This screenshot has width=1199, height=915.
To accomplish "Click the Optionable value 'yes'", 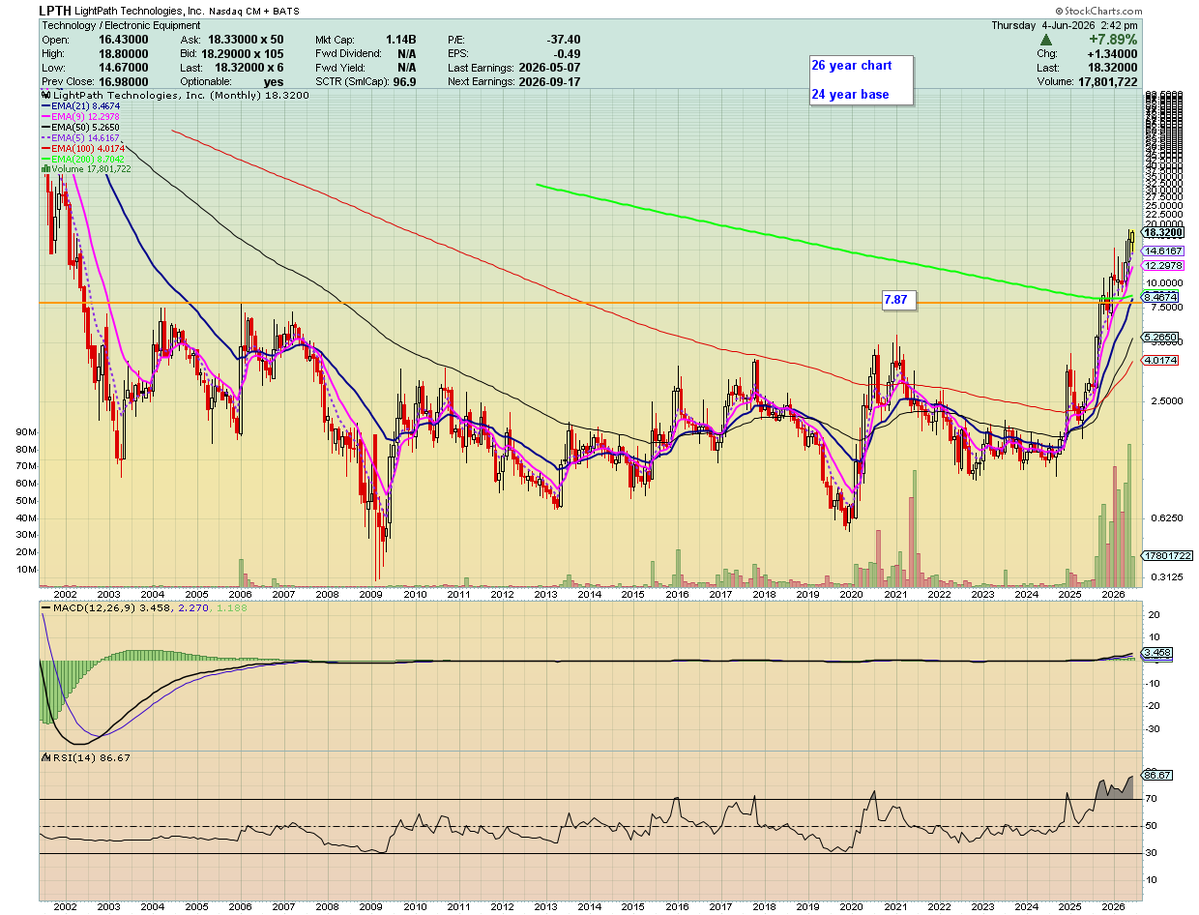I will pos(273,82).
